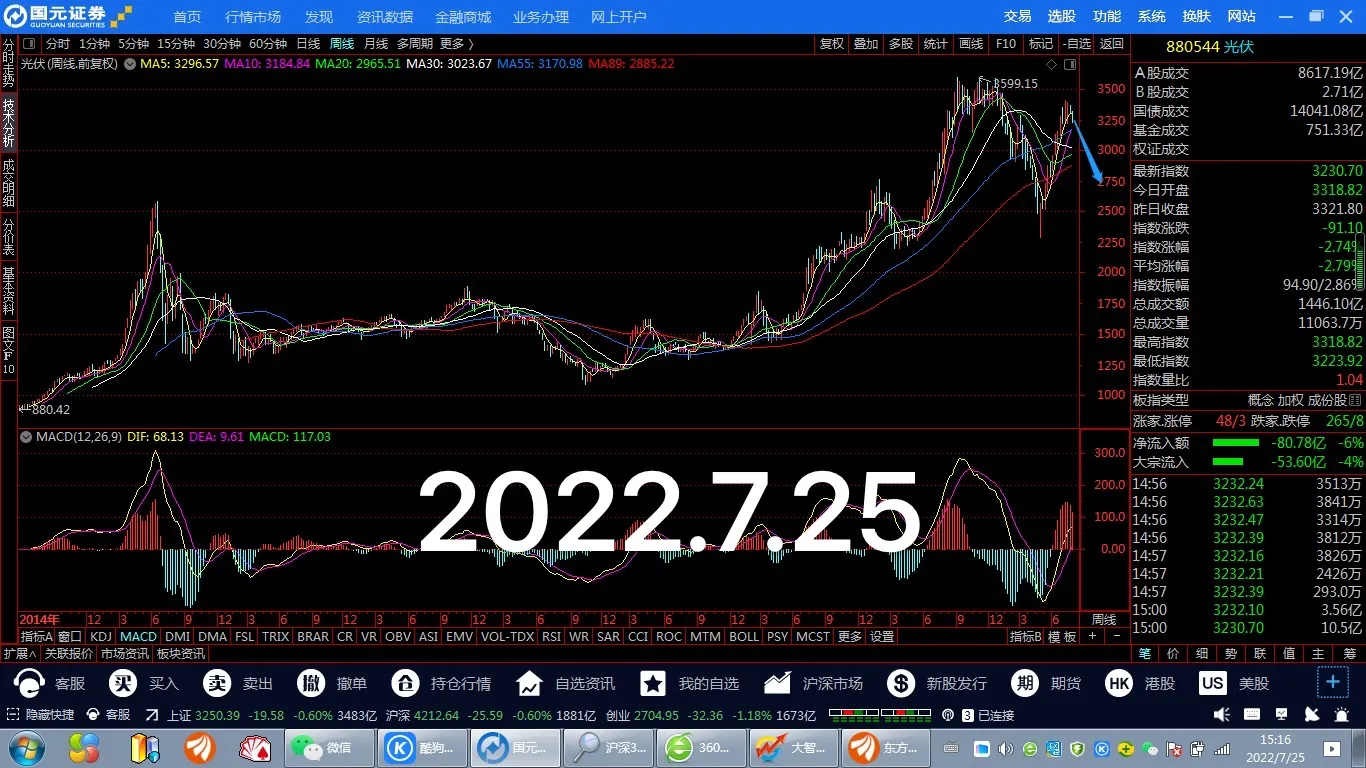Click the 卖出 sell icon
Image resolution: width=1366 pixels, height=768 pixels.
[217, 684]
